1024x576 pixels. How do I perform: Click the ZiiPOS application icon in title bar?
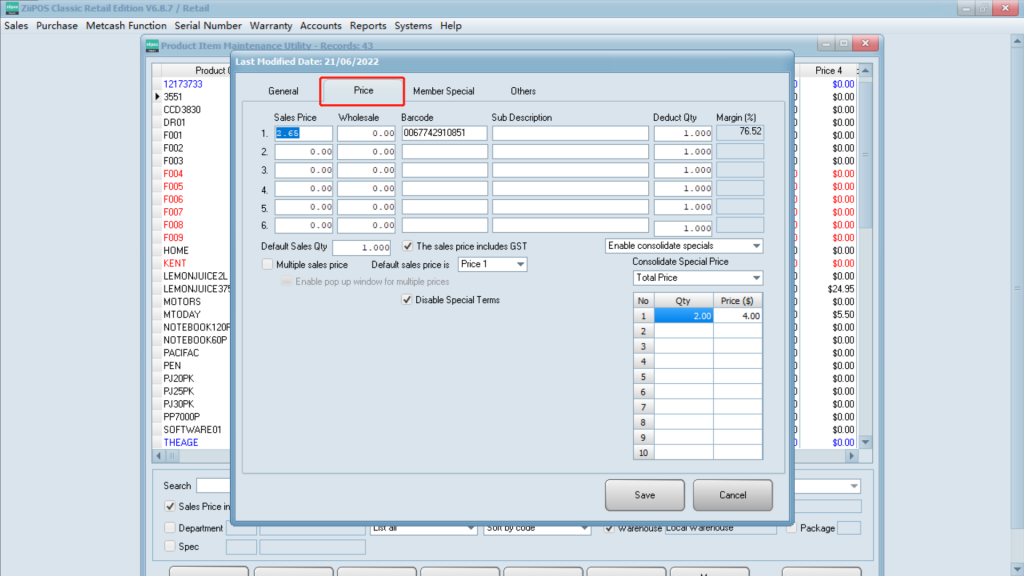pyautogui.click(x=11, y=8)
